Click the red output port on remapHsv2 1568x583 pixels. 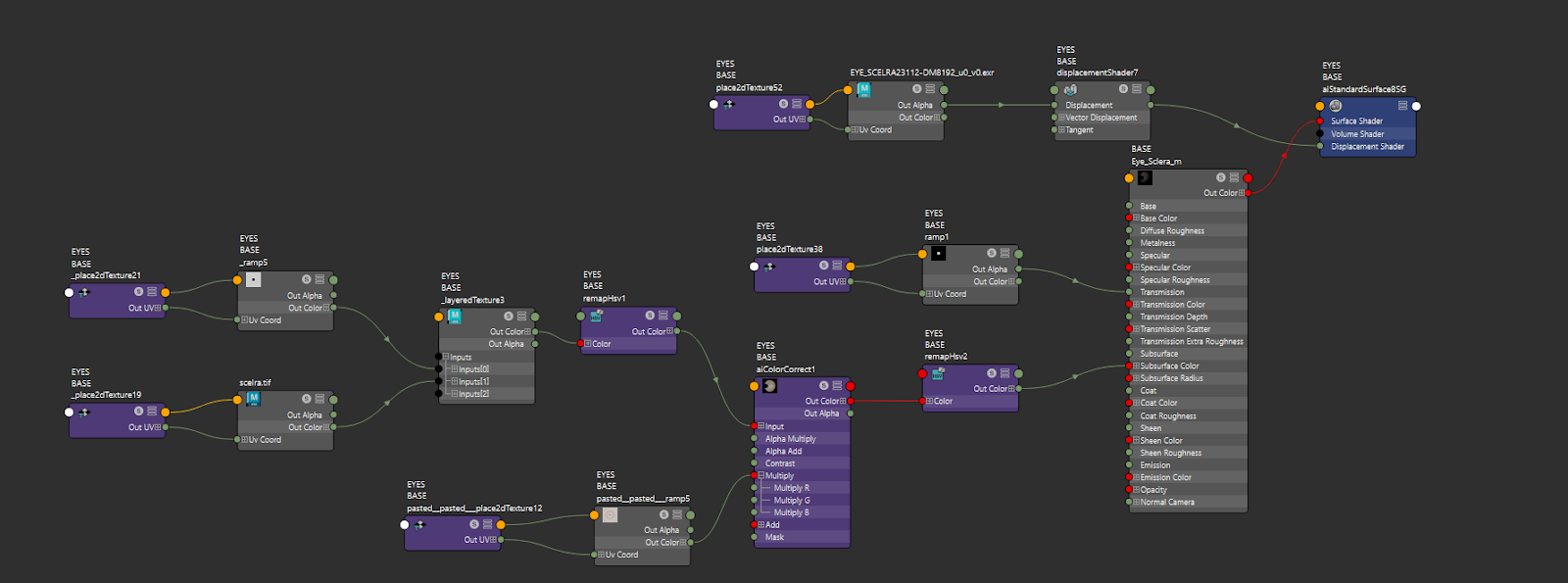(x=922, y=373)
